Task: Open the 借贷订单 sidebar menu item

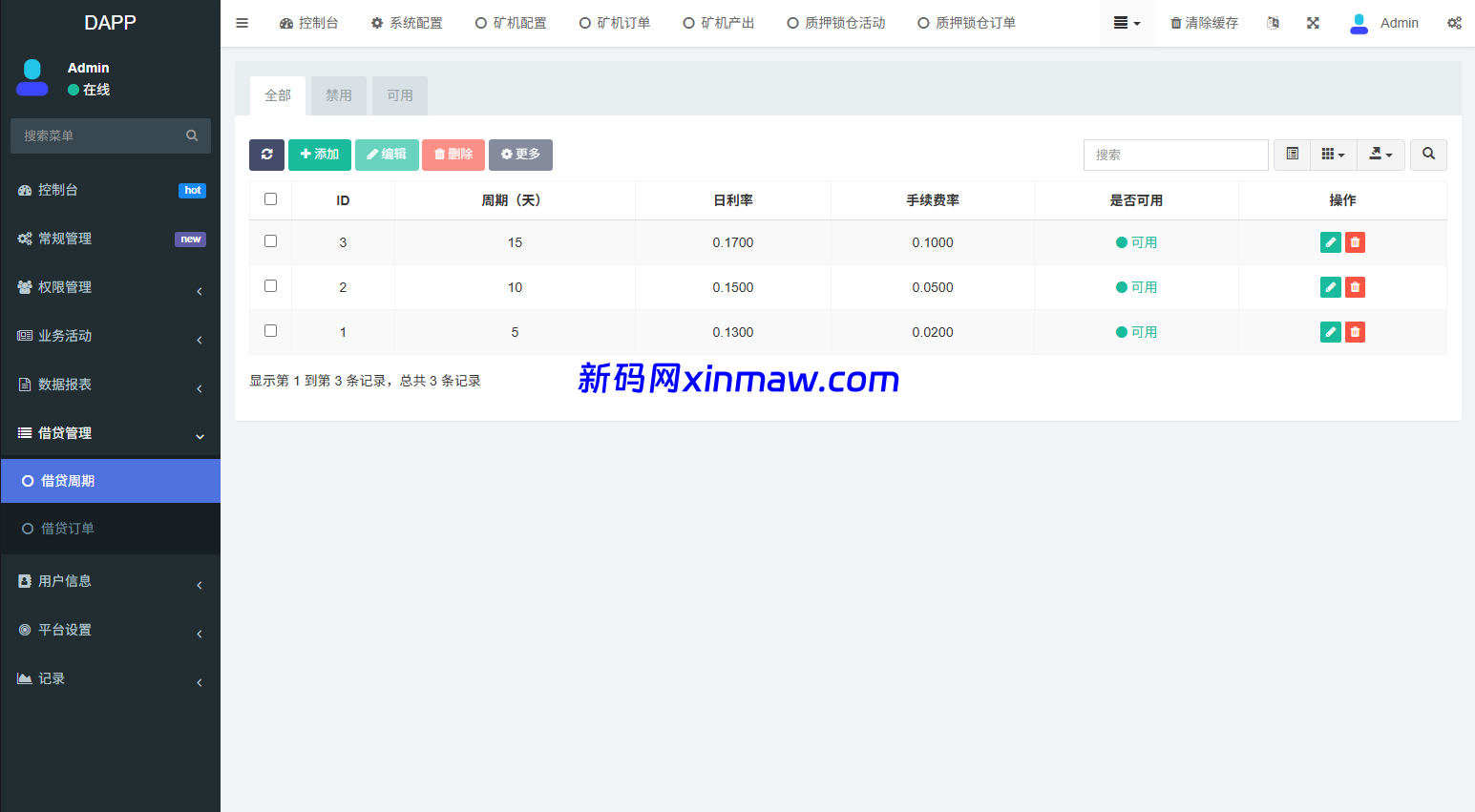Action: 68,529
